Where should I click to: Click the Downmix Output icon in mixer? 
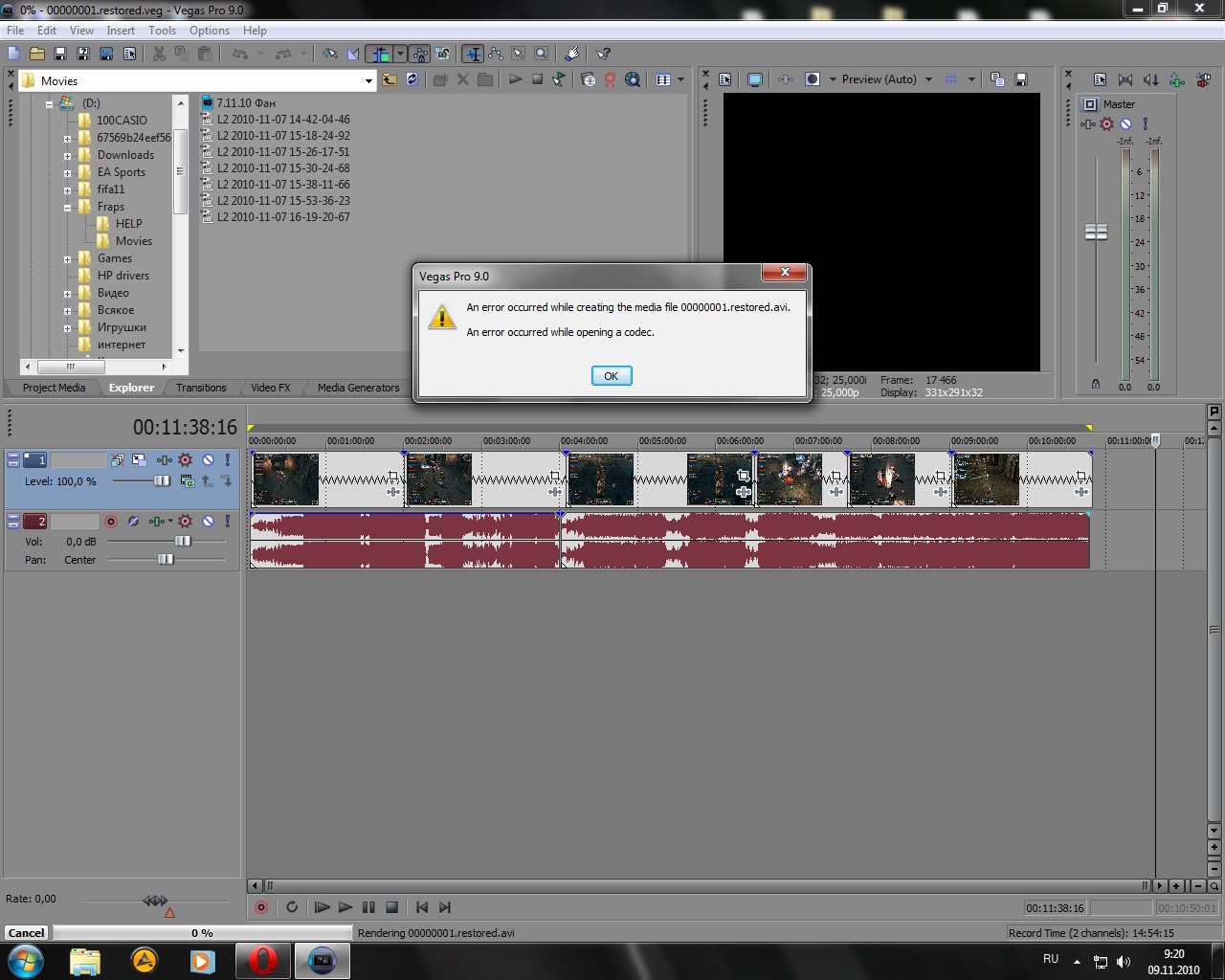click(1125, 79)
